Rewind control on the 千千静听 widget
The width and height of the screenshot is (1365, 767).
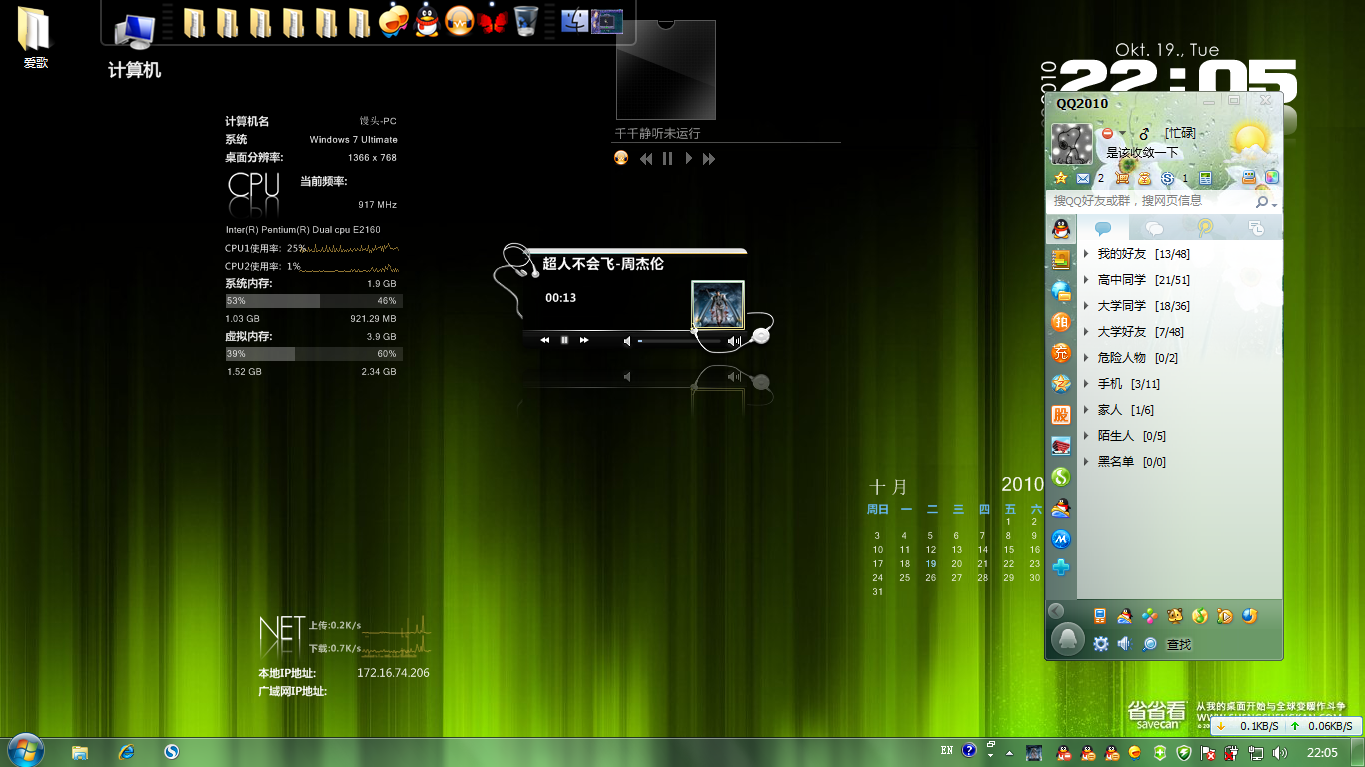(x=647, y=158)
